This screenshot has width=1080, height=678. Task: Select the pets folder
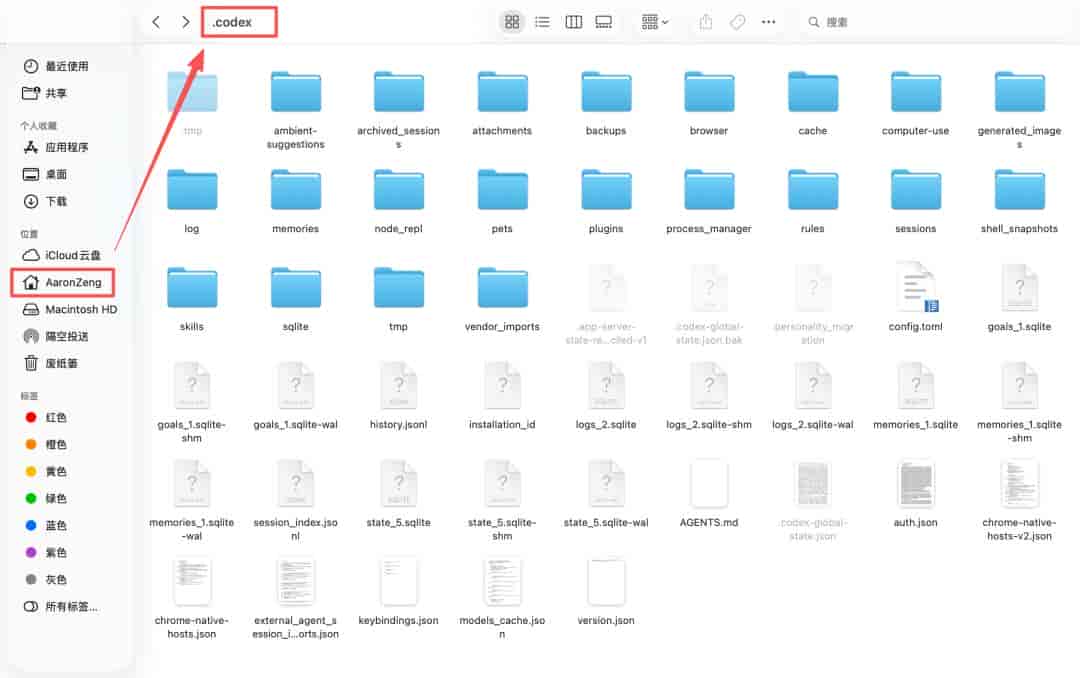click(x=502, y=200)
